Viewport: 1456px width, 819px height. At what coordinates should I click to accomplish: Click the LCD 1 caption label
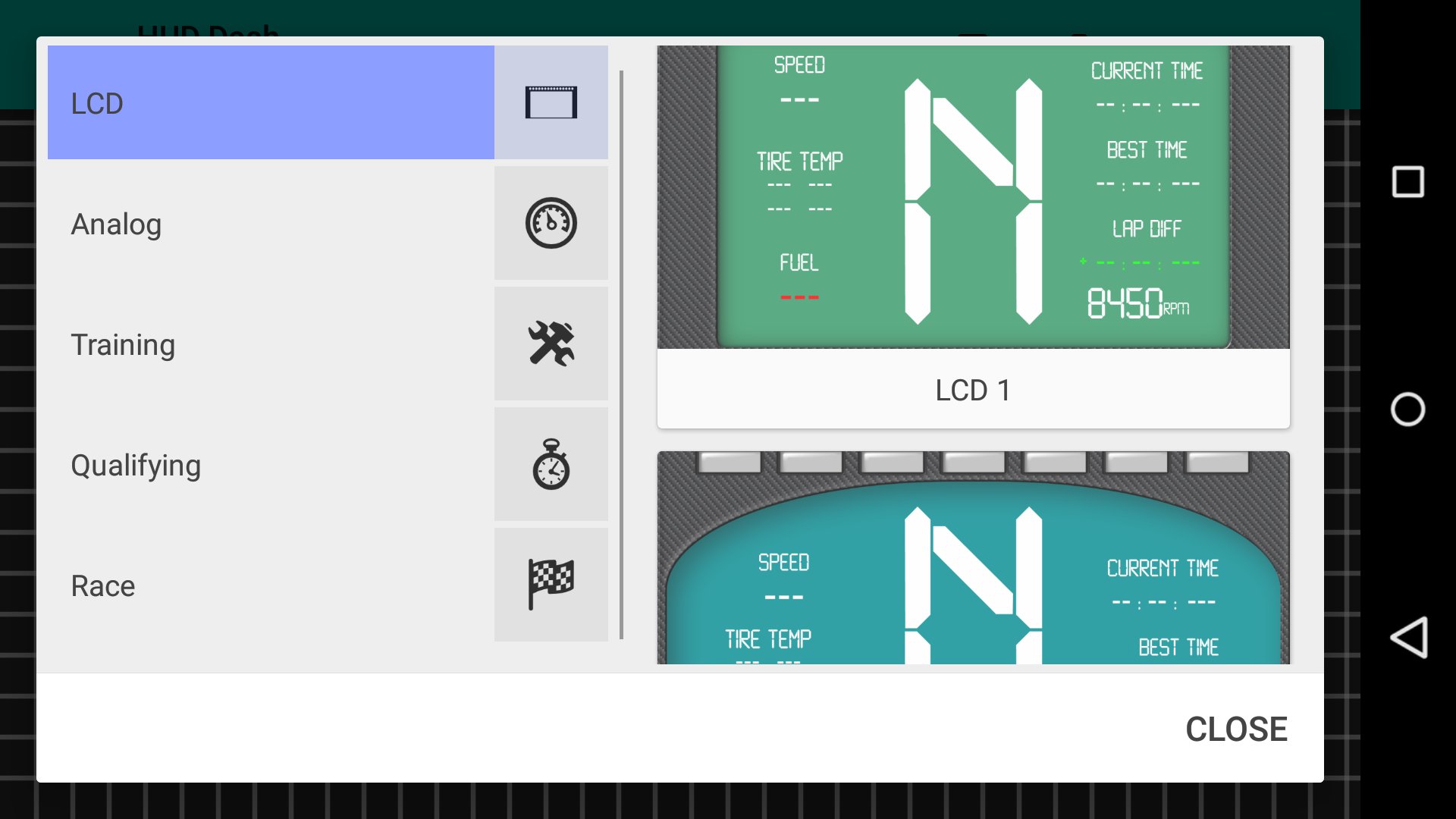point(973,390)
